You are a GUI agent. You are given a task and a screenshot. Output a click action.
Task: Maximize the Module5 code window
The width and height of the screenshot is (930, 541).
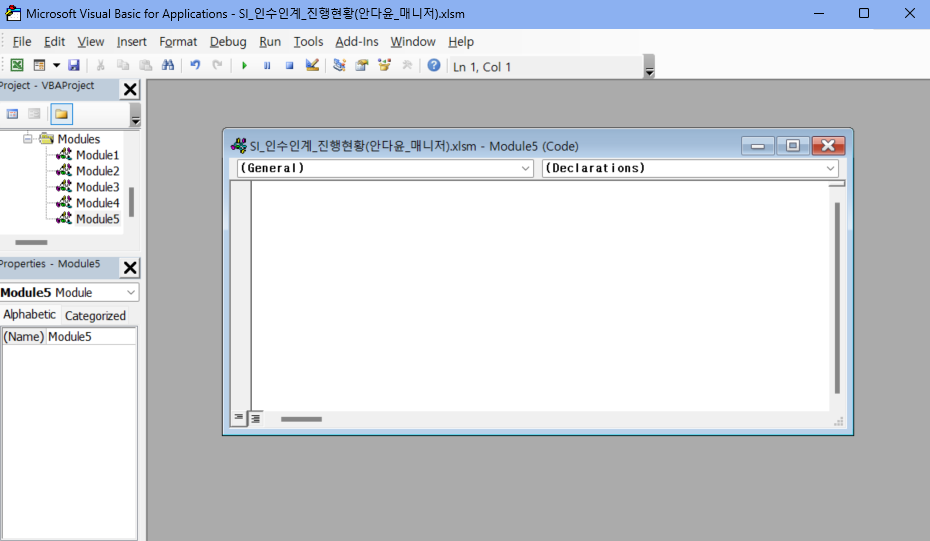792,146
